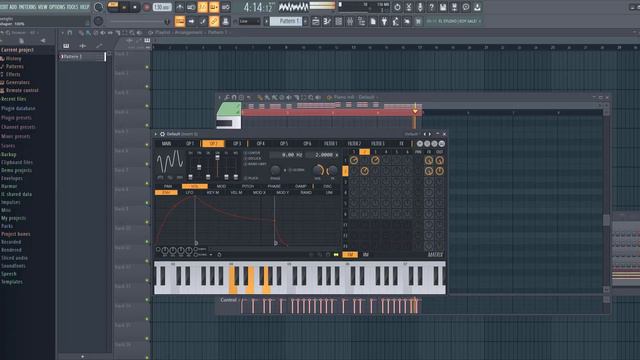Screen dimensions: 640x360
Task: Click the audio recording microphone icon
Action: click(420, 7)
